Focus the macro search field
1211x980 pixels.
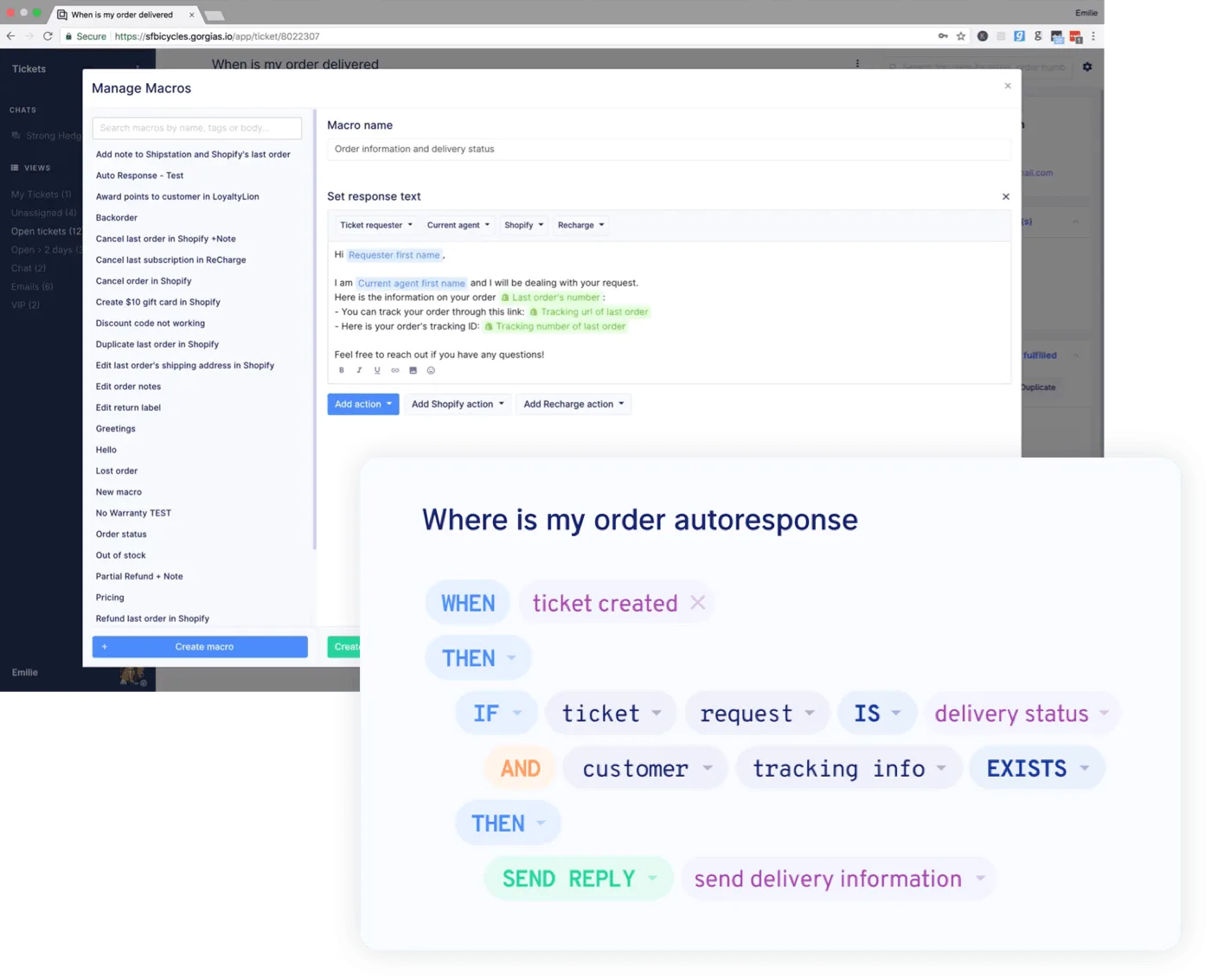click(197, 128)
